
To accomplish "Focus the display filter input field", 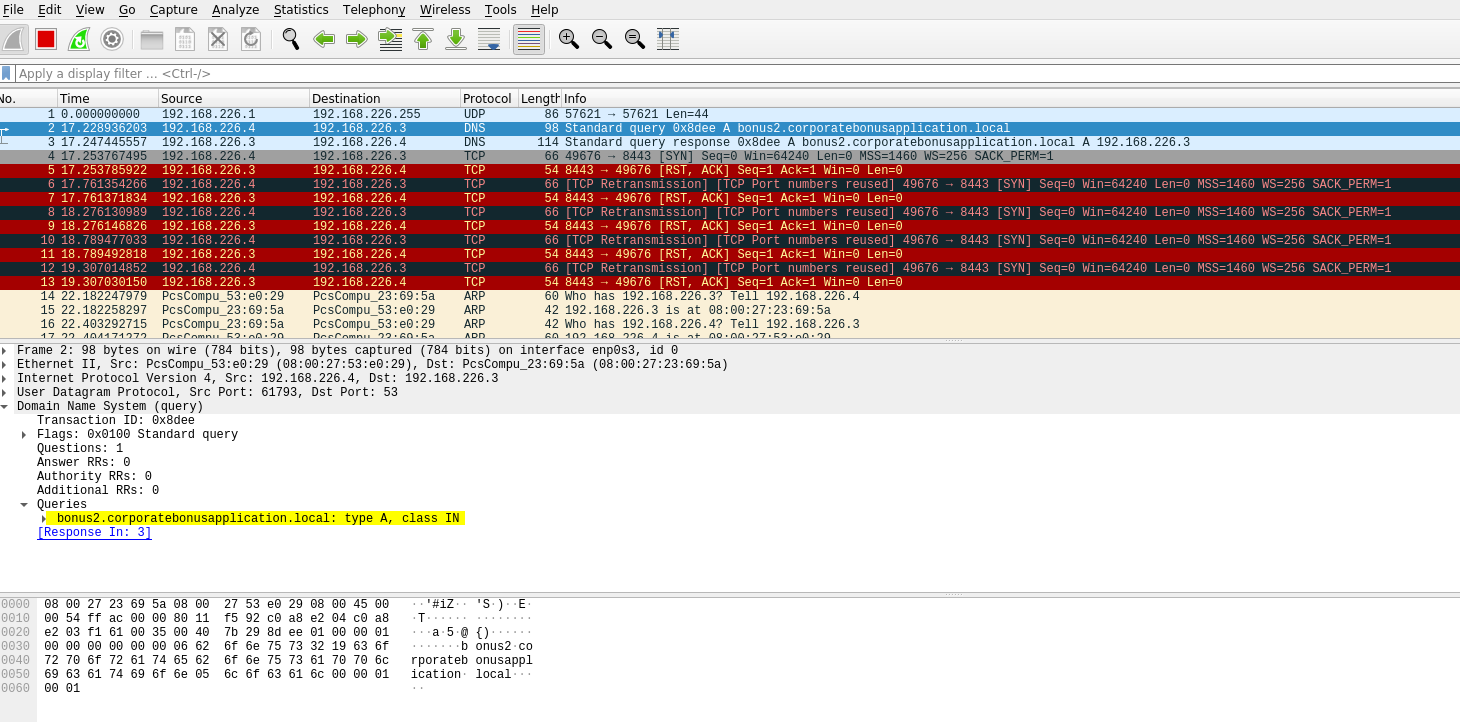I will click(x=738, y=73).
